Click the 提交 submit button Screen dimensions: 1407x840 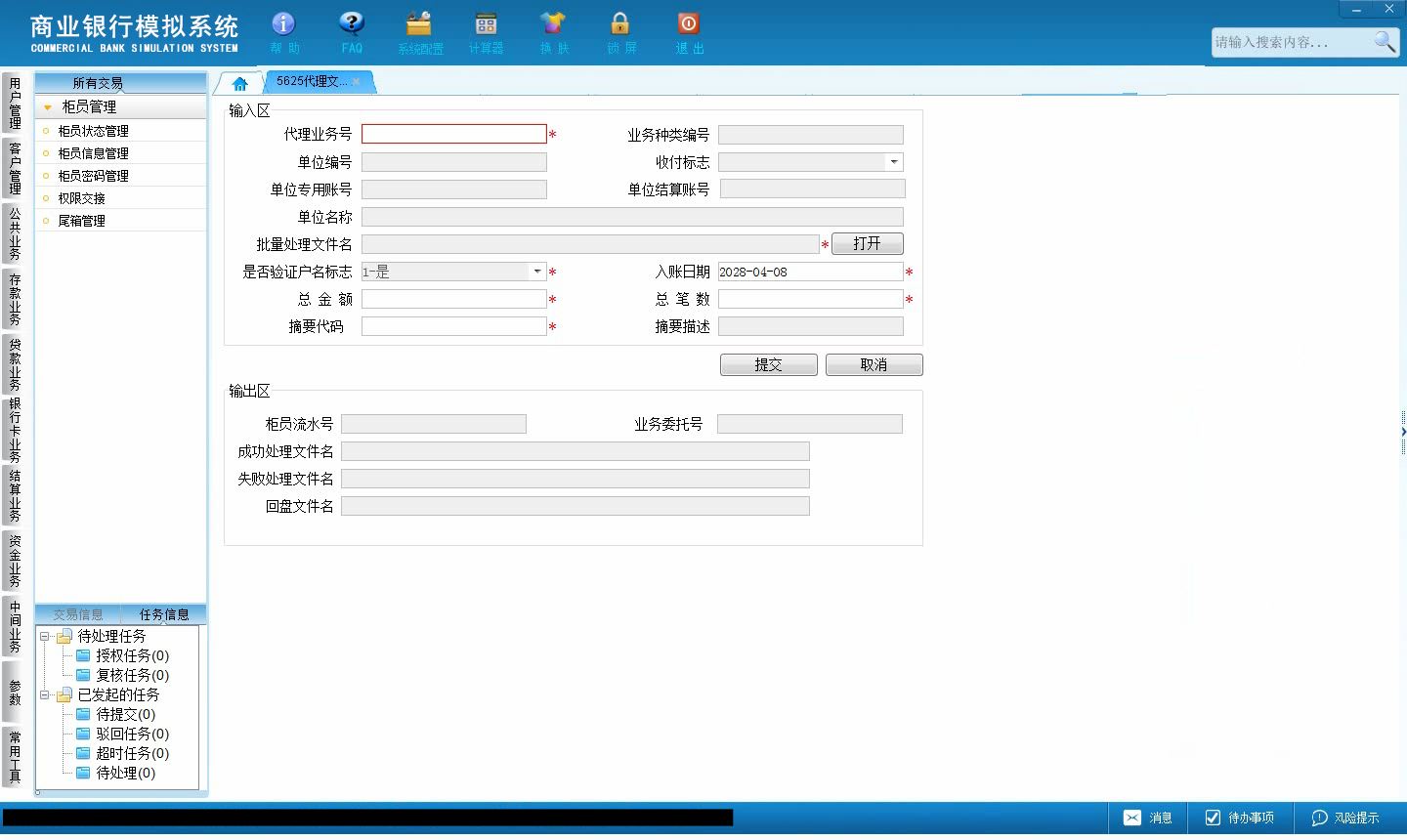[x=768, y=364]
